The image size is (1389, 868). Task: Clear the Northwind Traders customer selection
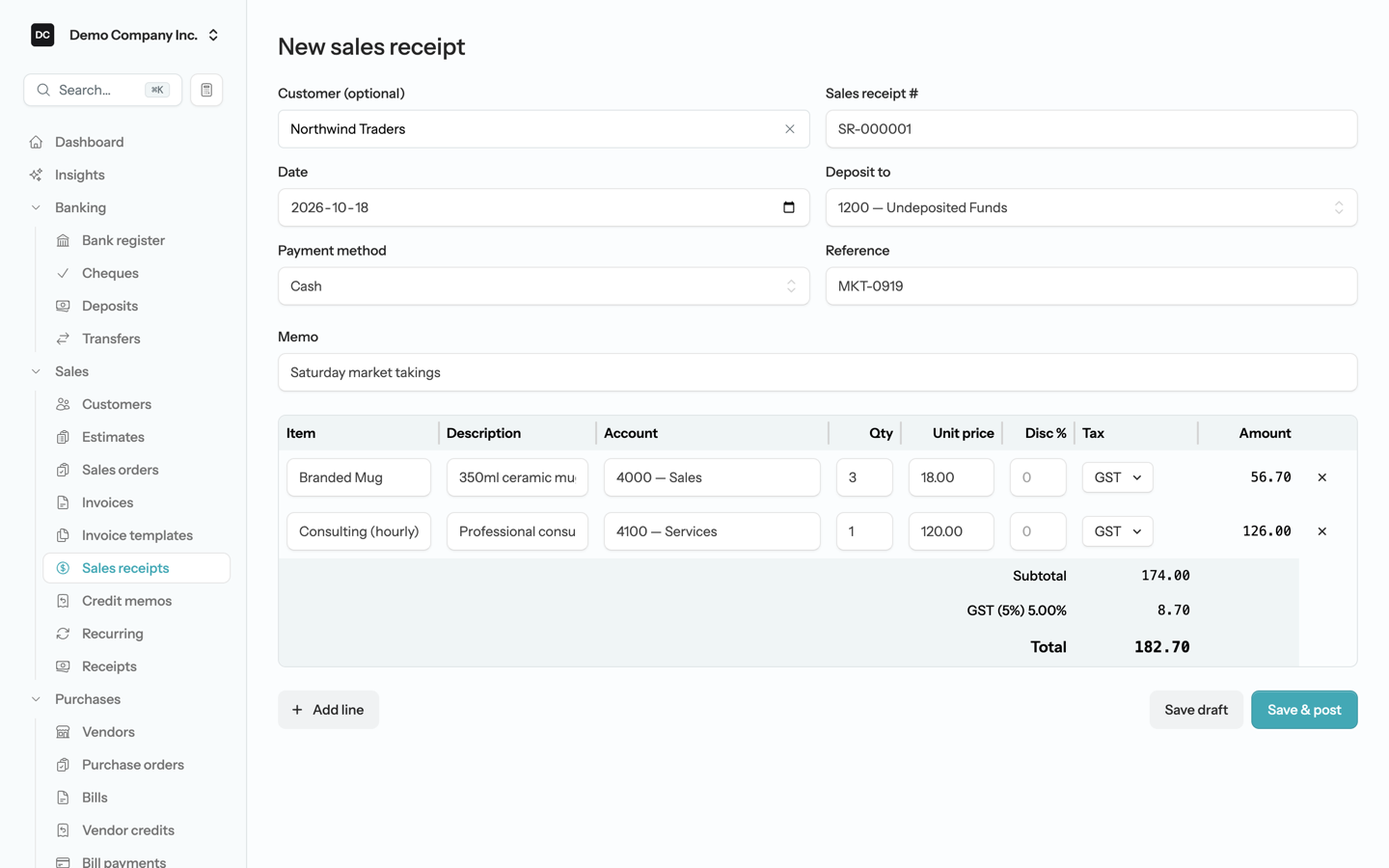[790, 129]
